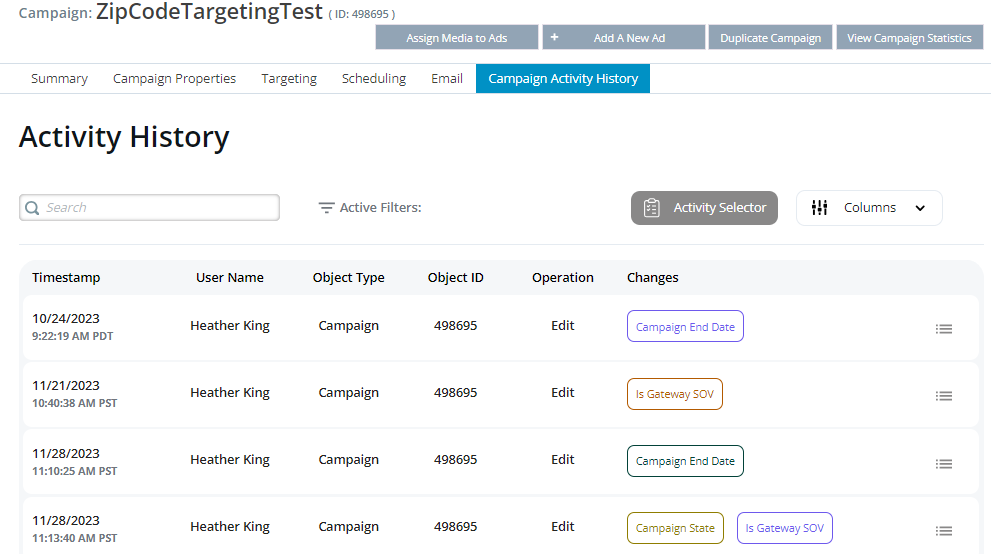The height and width of the screenshot is (554, 991).
Task: Click the User Name column header
Action: pos(230,277)
